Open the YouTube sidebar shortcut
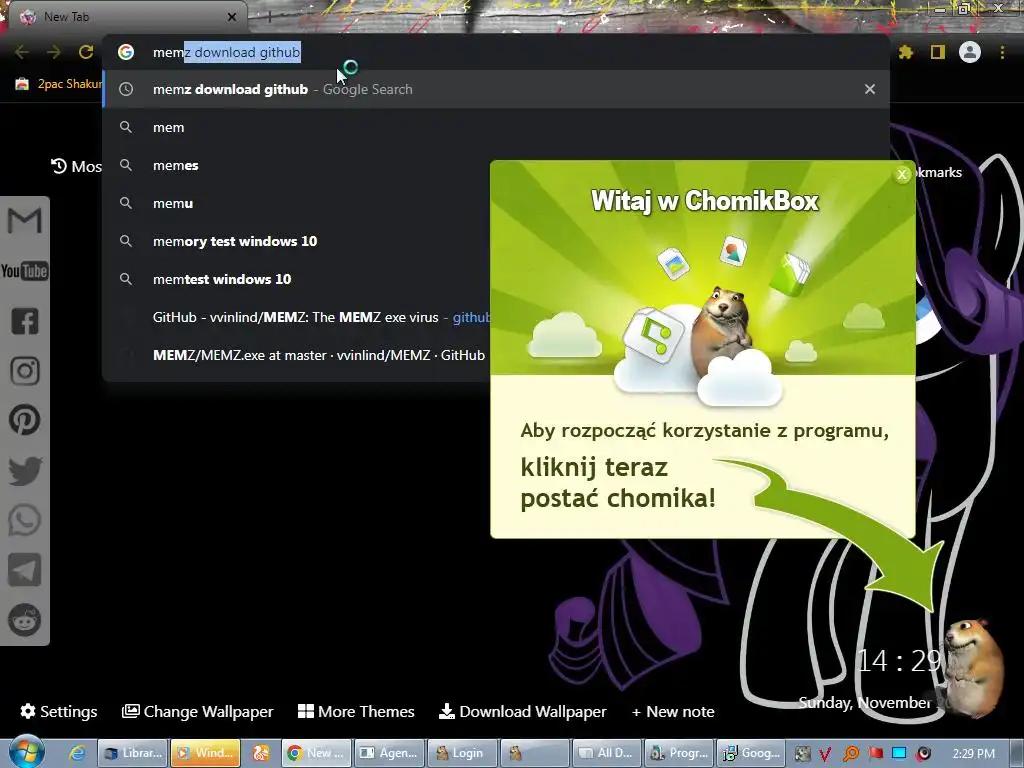 point(25,271)
